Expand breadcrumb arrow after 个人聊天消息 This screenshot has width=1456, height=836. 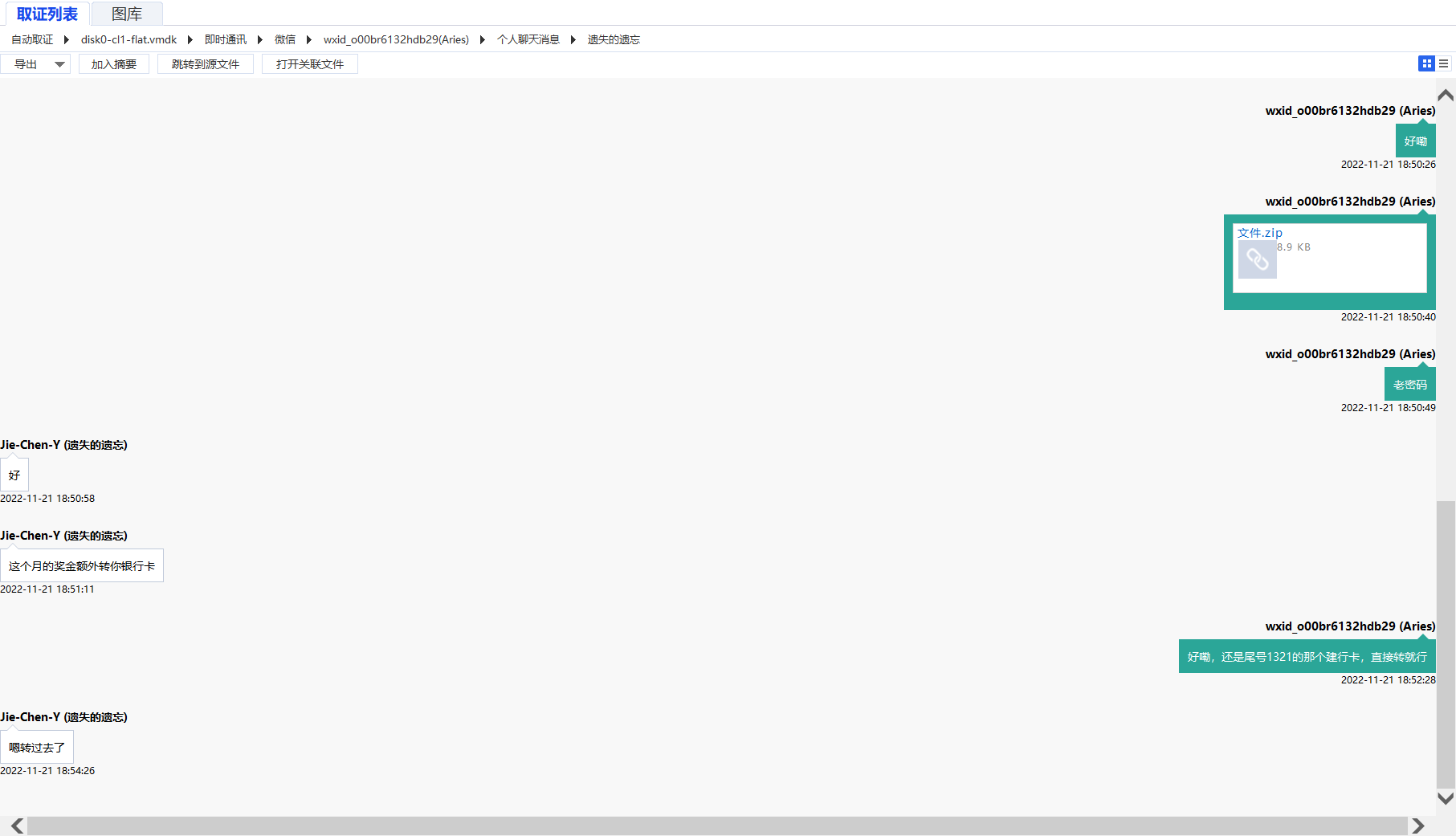573,39
